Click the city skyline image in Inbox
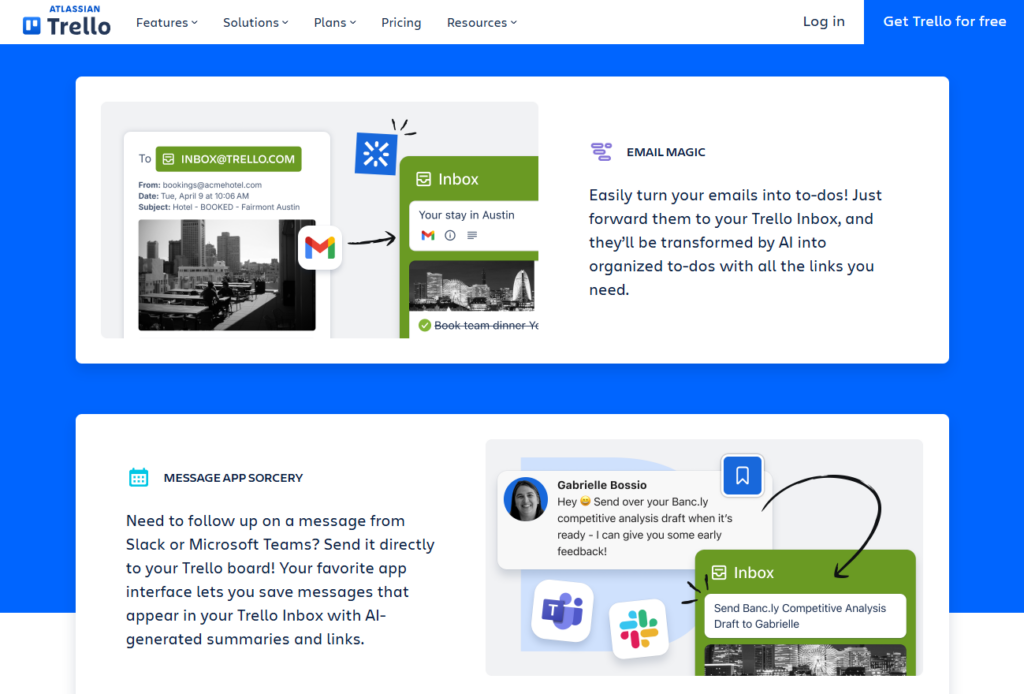The height and width of the screenshot is (694, 1024). [x=472, y=286]
